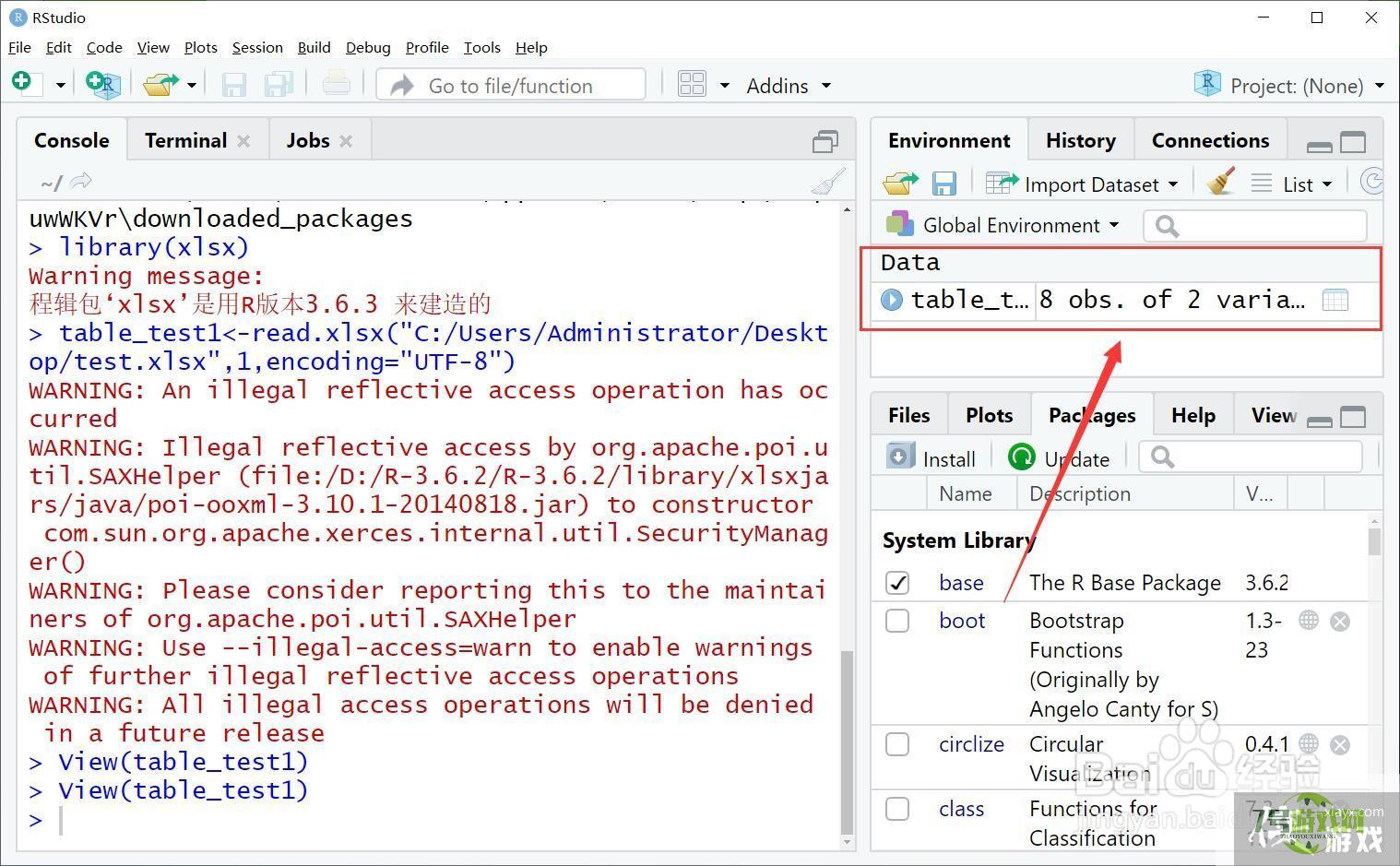1400x866 pixels.
Task: Click the Load workspace folder icon
Action: [900, 184]
